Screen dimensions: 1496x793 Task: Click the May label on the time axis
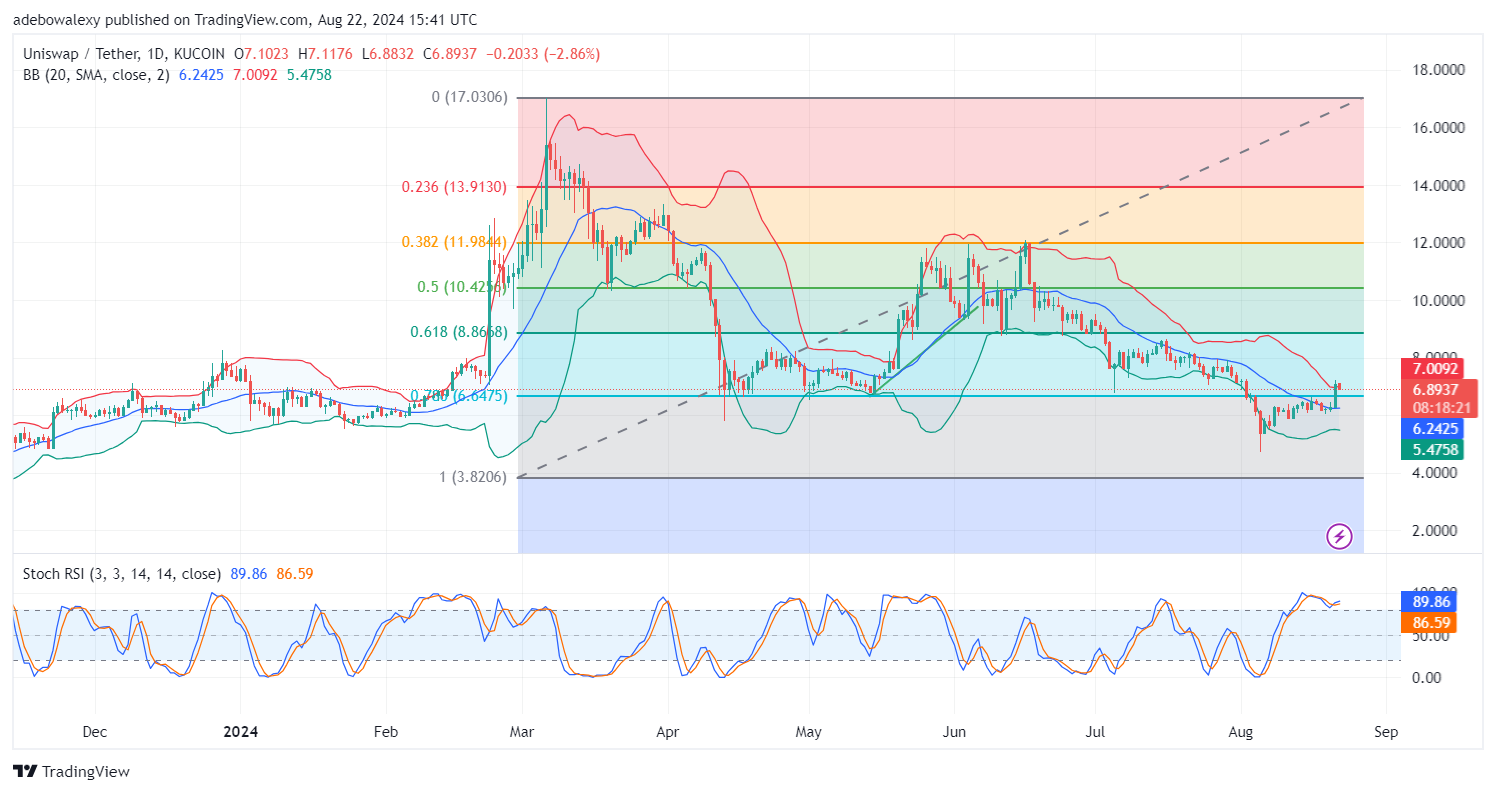pos(808,731)
